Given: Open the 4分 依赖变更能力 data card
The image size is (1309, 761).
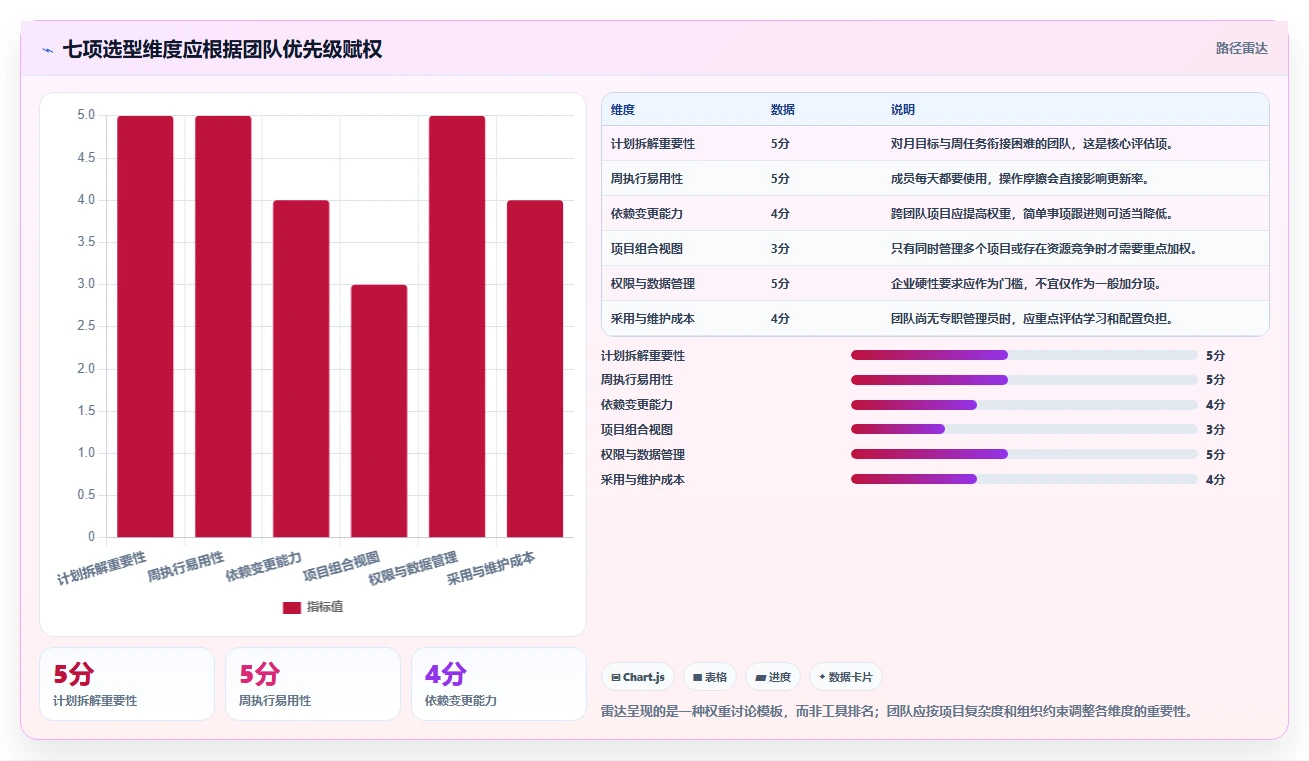Looking at the screenshot, I should 499,684.
